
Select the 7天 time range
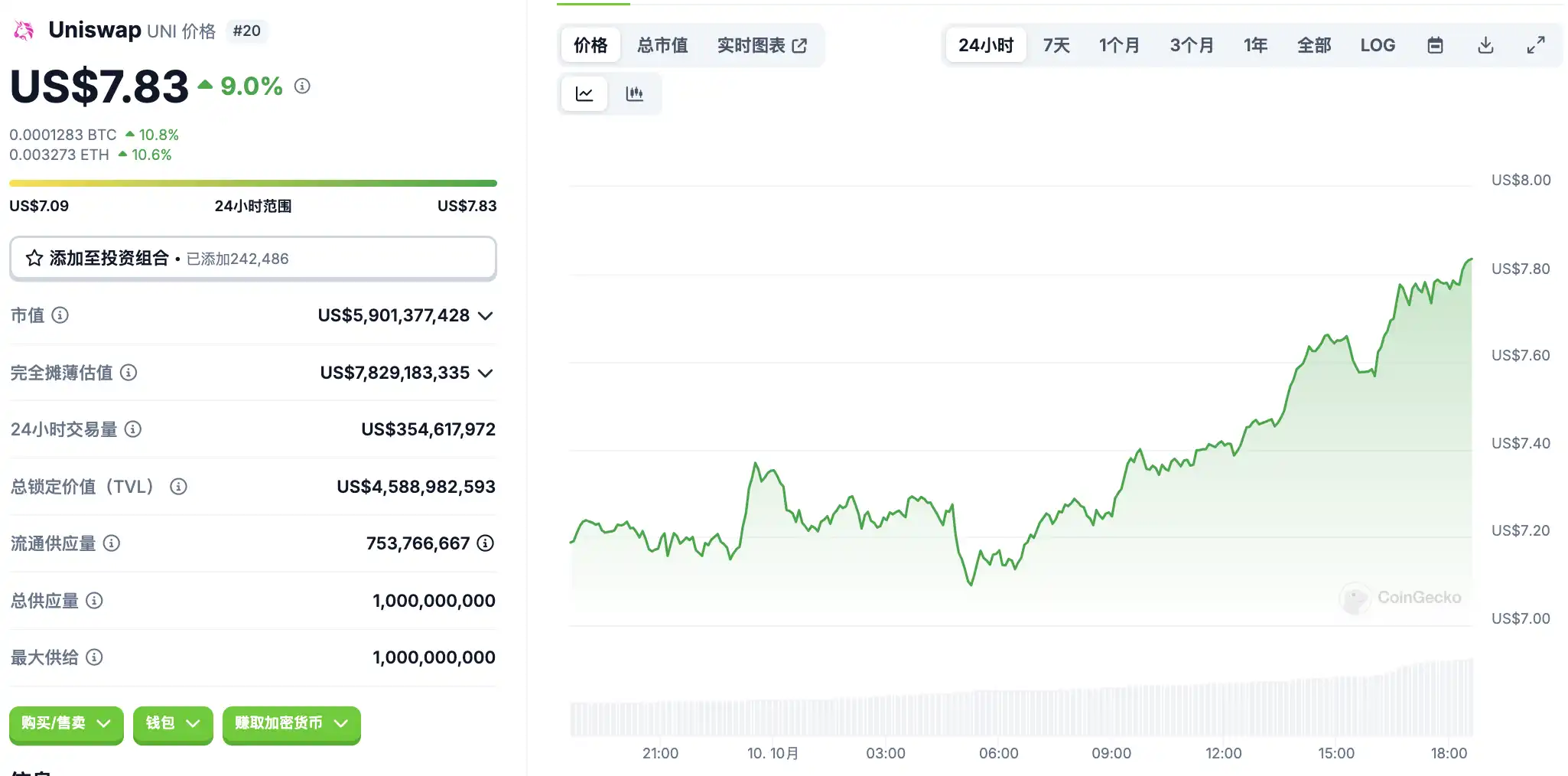click(1056, 45)
